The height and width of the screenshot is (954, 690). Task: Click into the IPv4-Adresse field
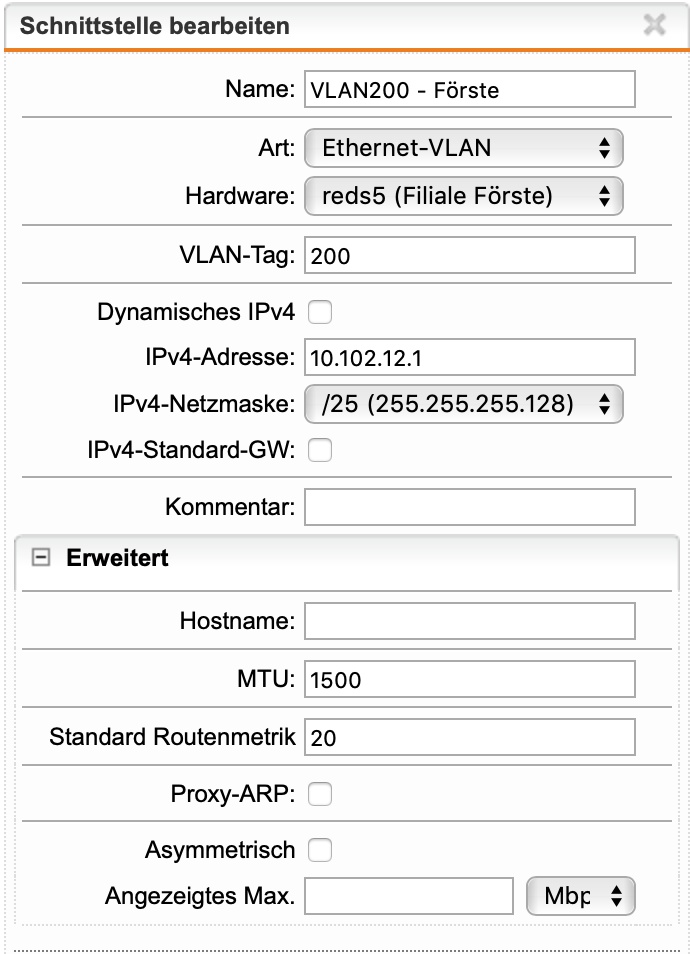click(469, 357)
